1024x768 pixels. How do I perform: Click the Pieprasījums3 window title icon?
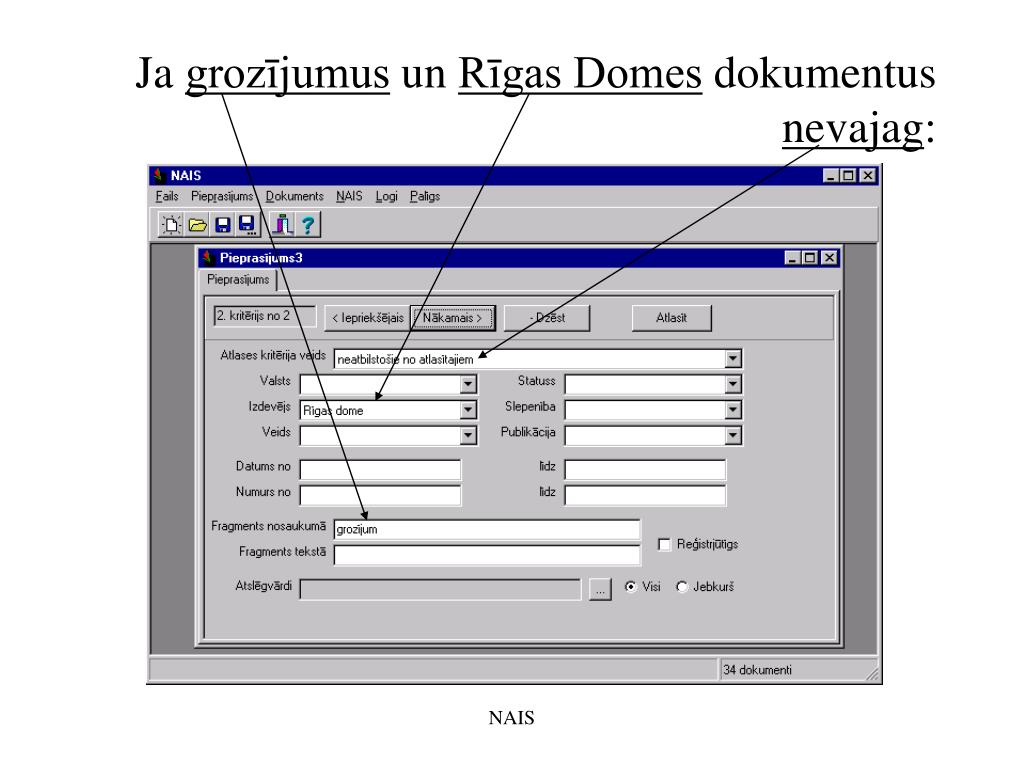pos(208,258)
